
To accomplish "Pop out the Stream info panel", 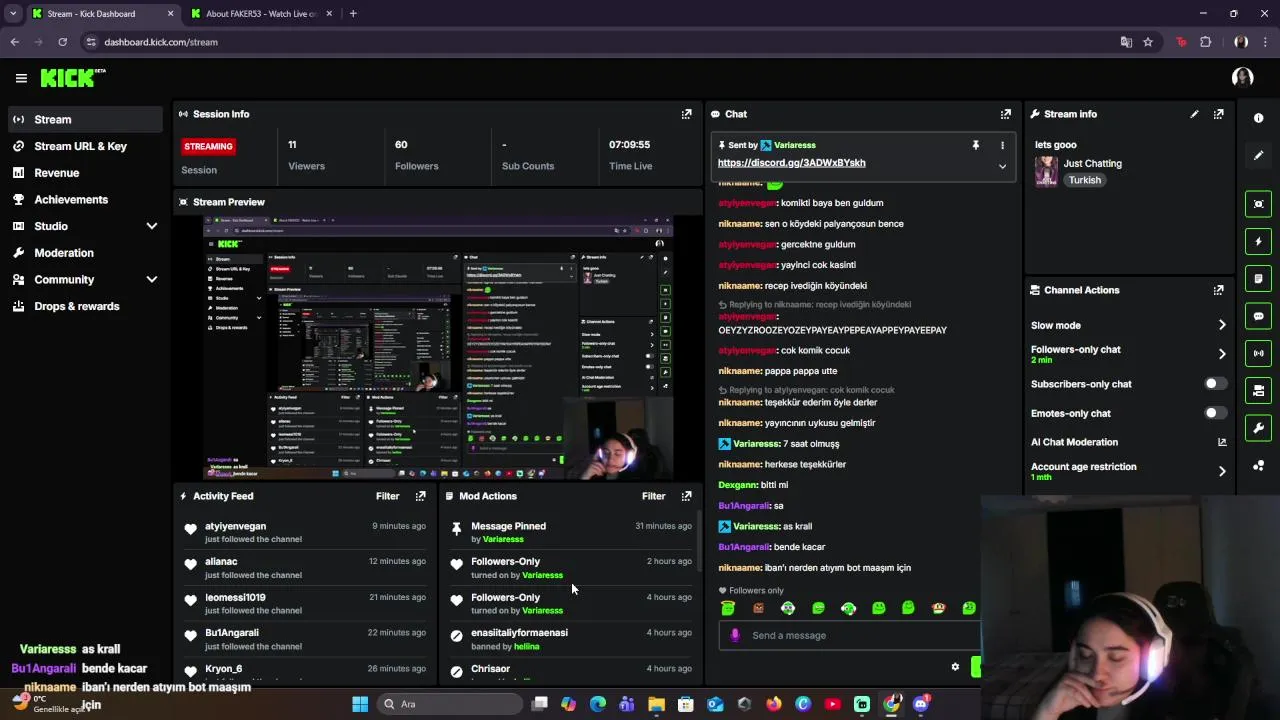I will click(1218, 114).
